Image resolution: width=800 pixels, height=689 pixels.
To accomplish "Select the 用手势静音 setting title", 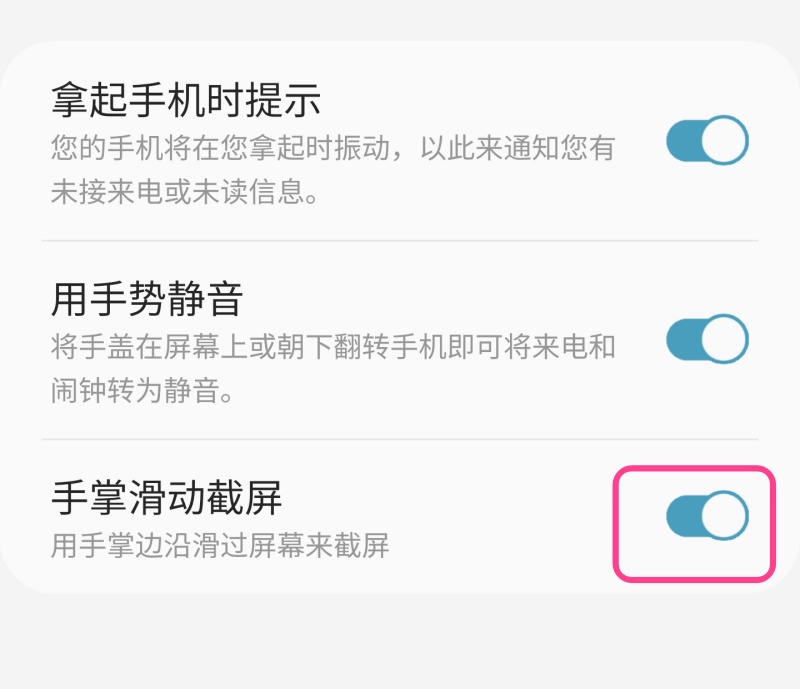I will [147, 298].
